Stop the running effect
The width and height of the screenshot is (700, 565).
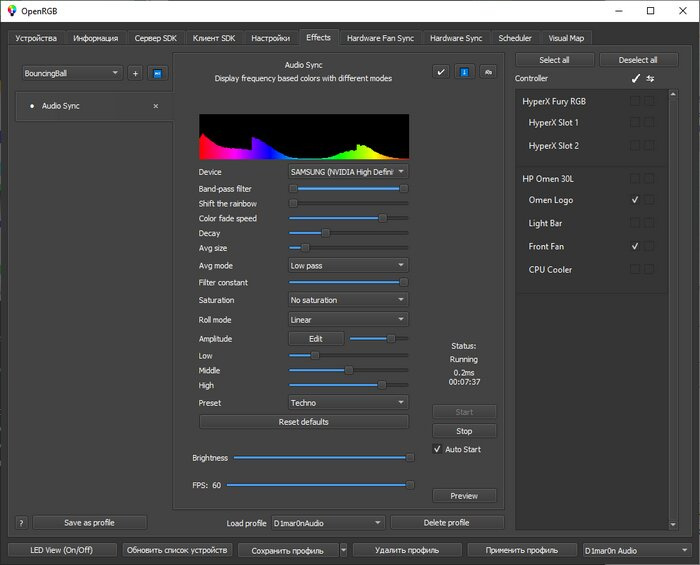pyautogui.click(x=464, y=431)
